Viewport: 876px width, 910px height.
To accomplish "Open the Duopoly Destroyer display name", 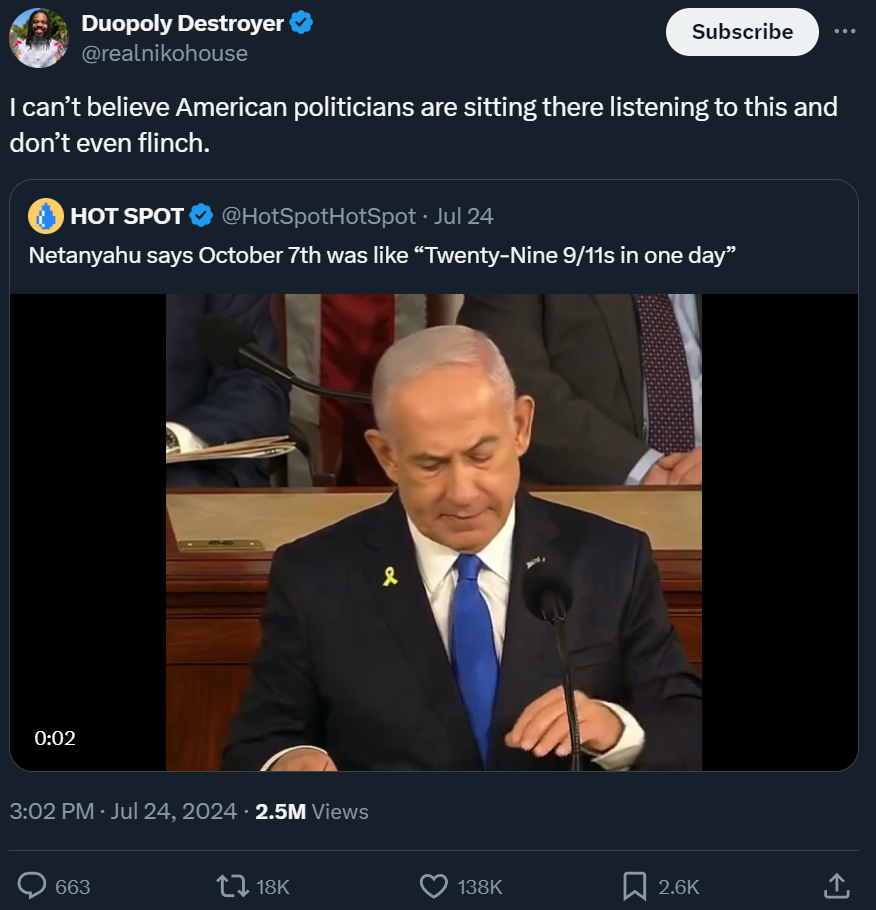I will pyautogui.click(x=182, y=23).
